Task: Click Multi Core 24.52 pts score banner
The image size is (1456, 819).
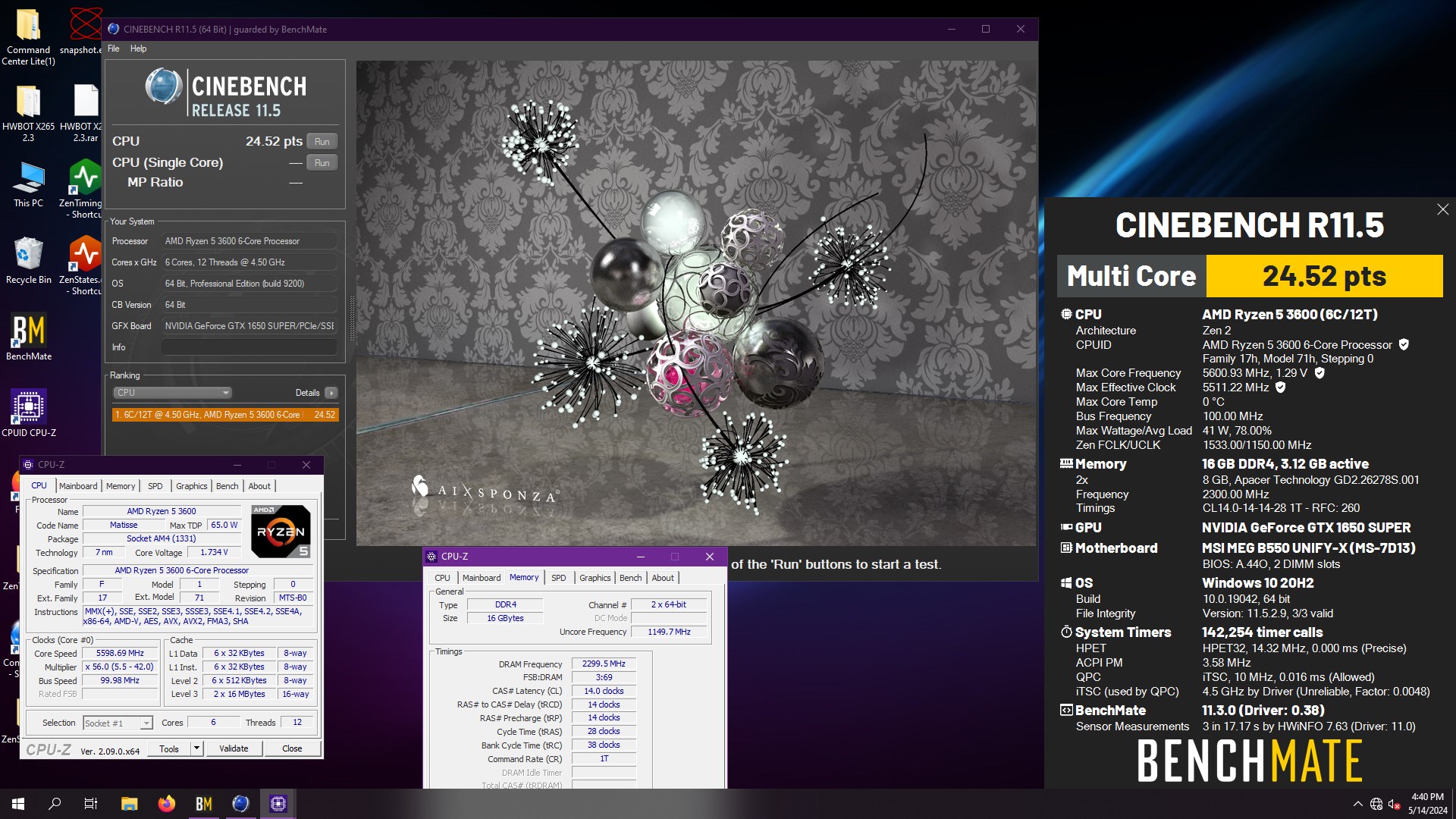Action: 1250,276
